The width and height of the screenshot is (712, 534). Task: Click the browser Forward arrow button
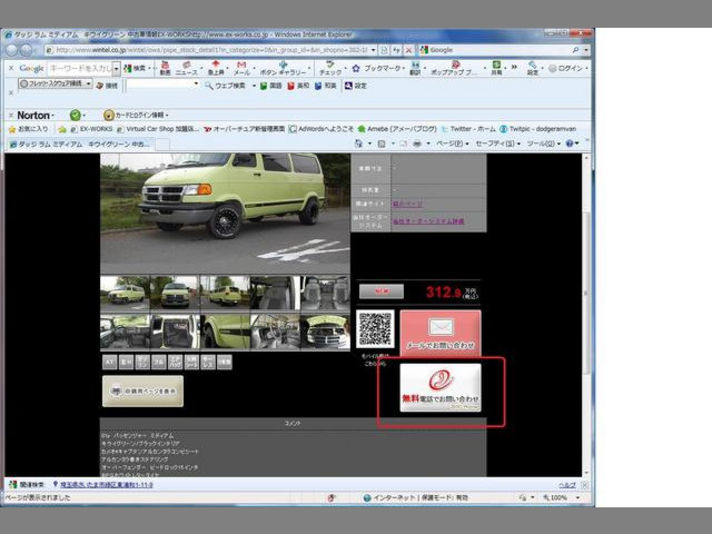click(27, 50)
